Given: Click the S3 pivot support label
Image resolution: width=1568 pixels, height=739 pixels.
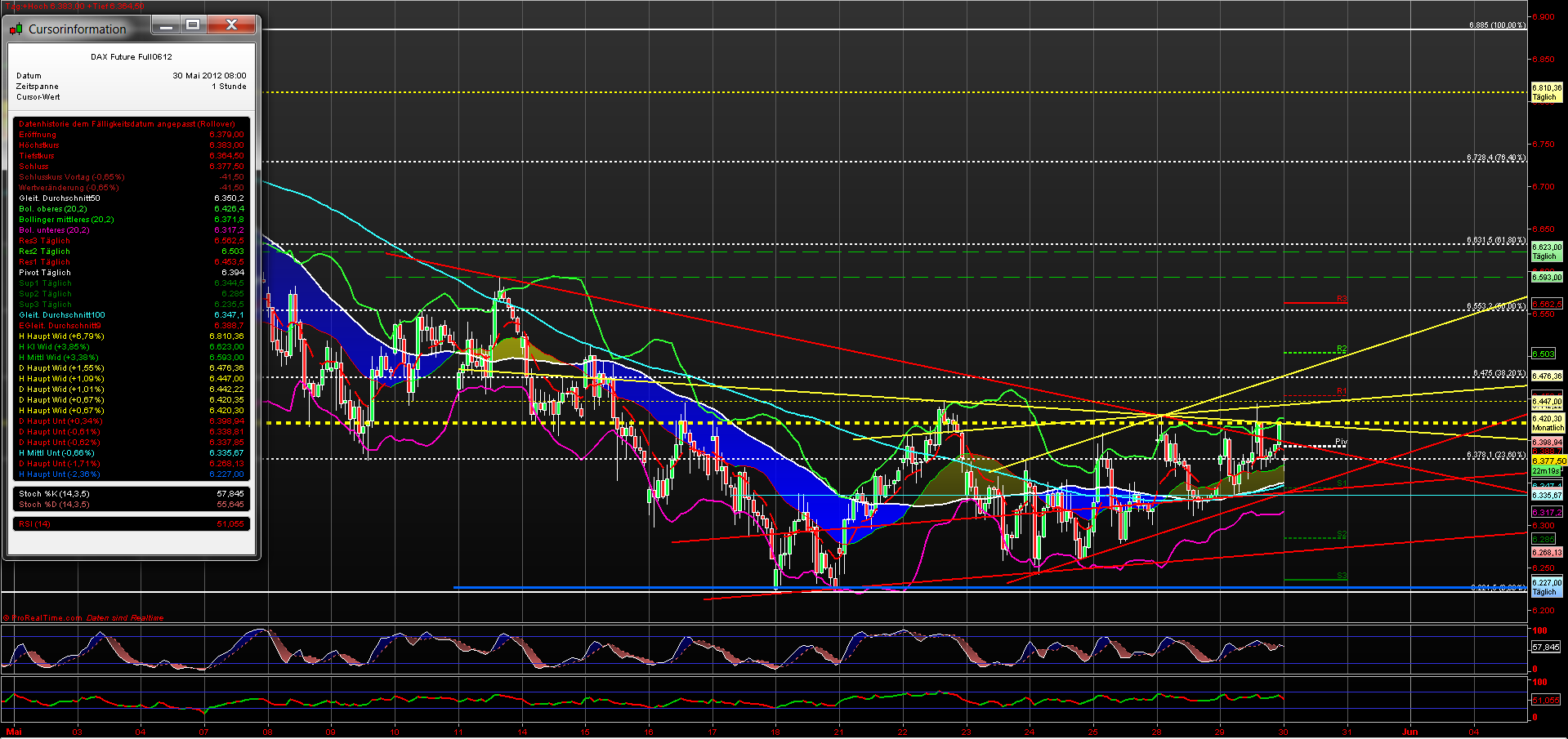Looking at the screenshot, I should [1342, 577].
